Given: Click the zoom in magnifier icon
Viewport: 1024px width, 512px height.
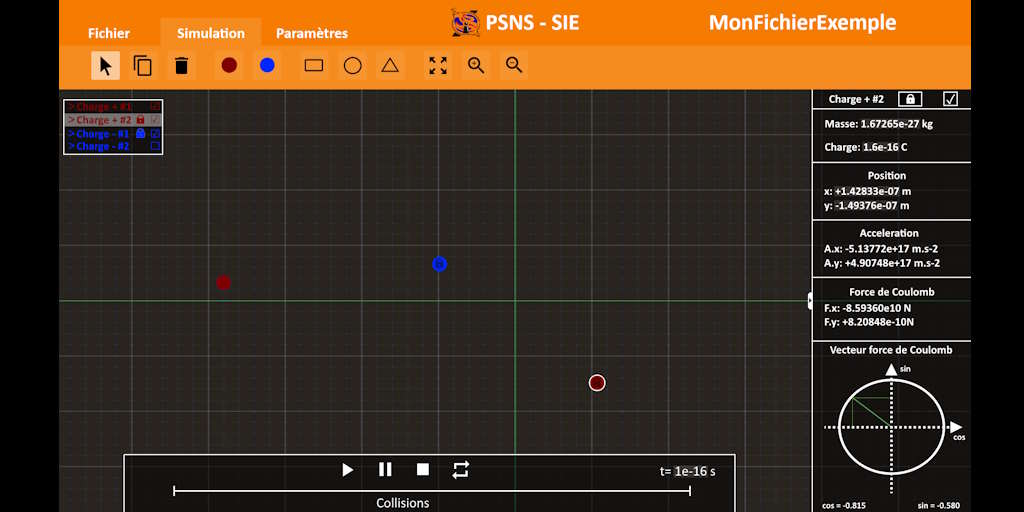Looking at the screenshot, I should [x=476, y=65].
